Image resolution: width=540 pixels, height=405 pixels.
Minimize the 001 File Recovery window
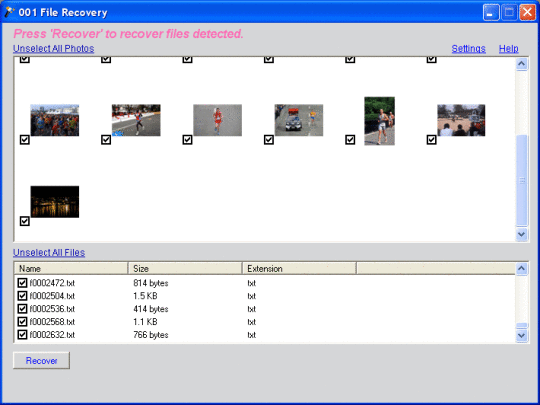491,12
